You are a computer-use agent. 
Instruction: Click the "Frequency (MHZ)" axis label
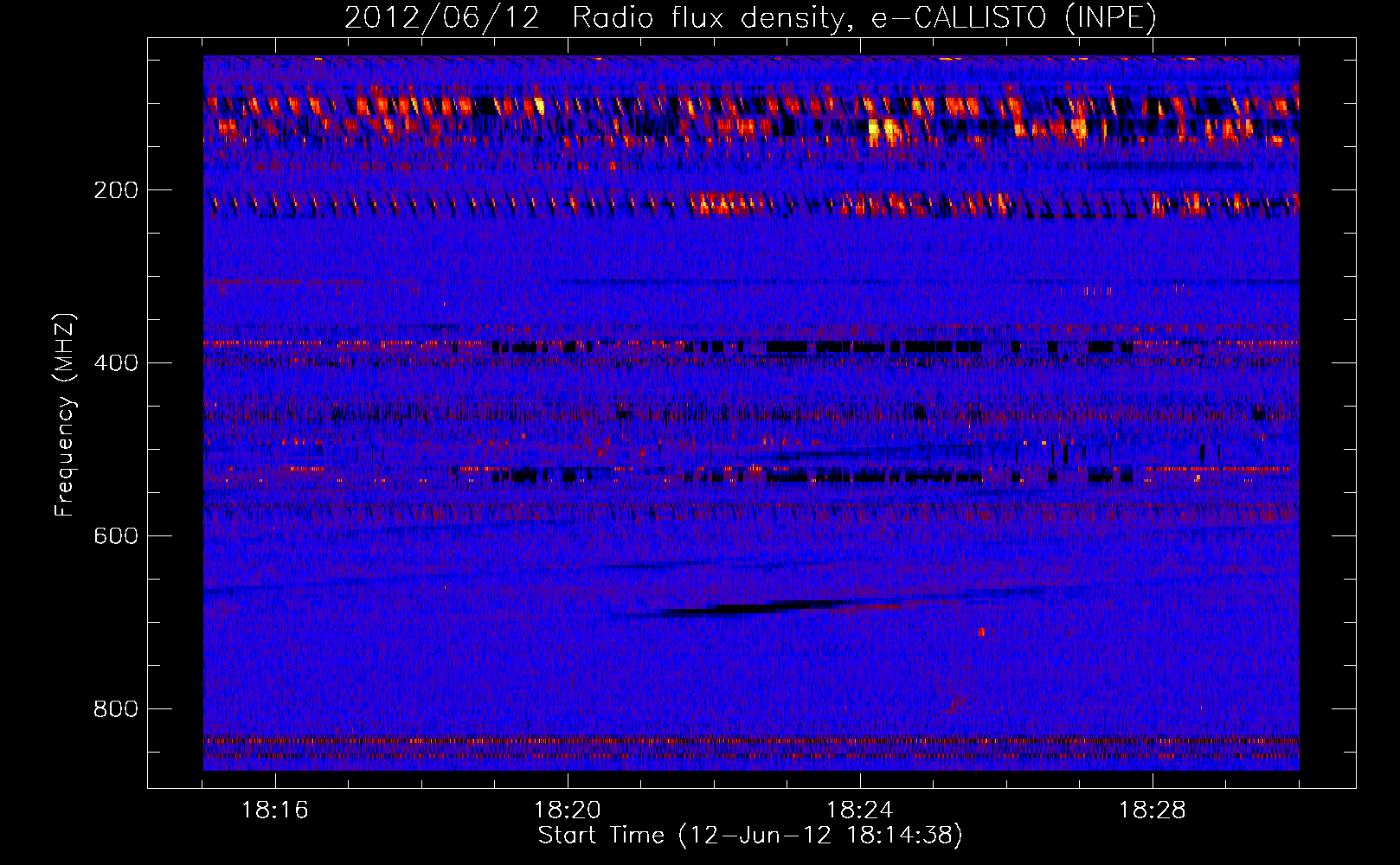[x=65, y=415]
